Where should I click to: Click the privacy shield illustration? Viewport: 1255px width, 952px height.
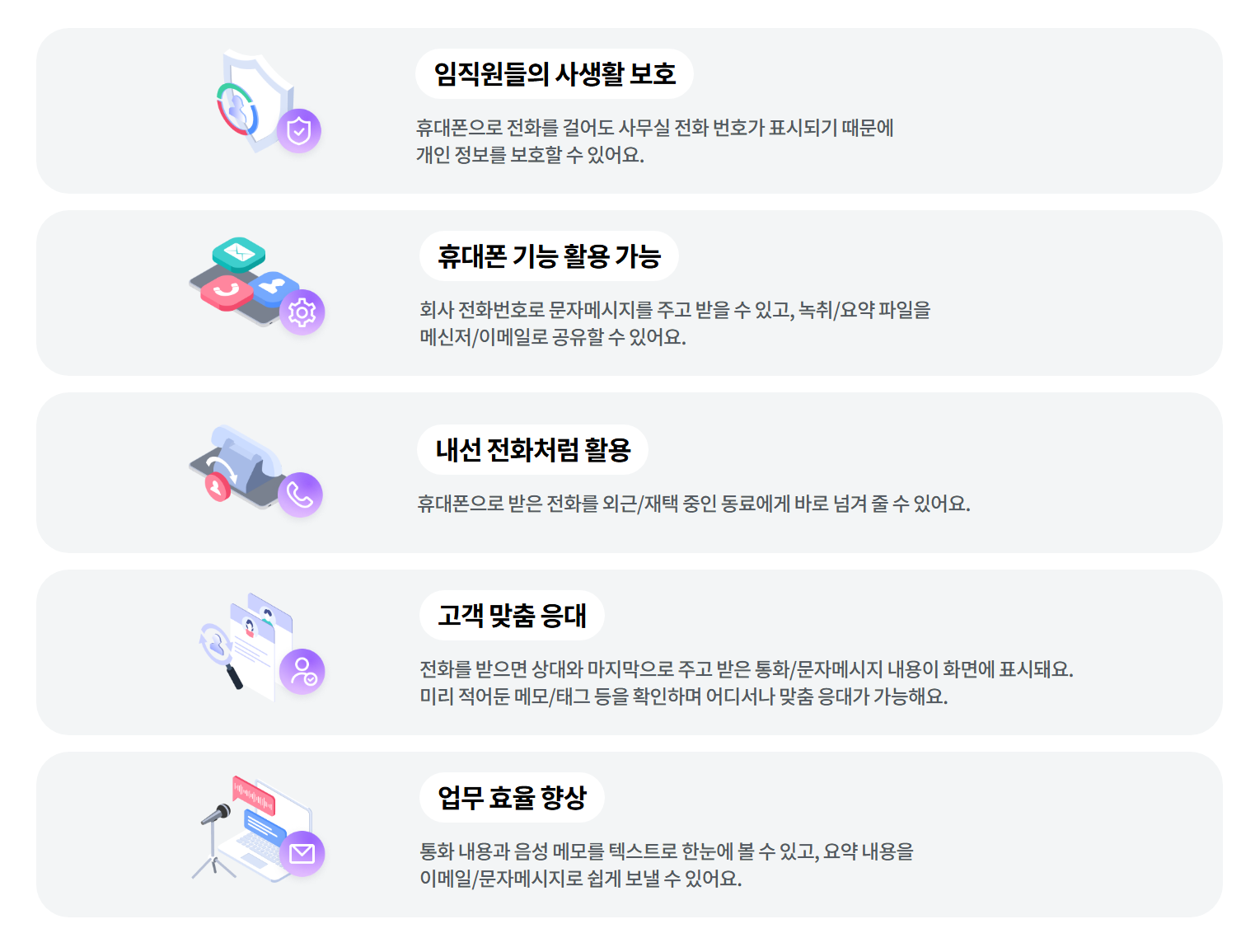[x=255, y=101]
